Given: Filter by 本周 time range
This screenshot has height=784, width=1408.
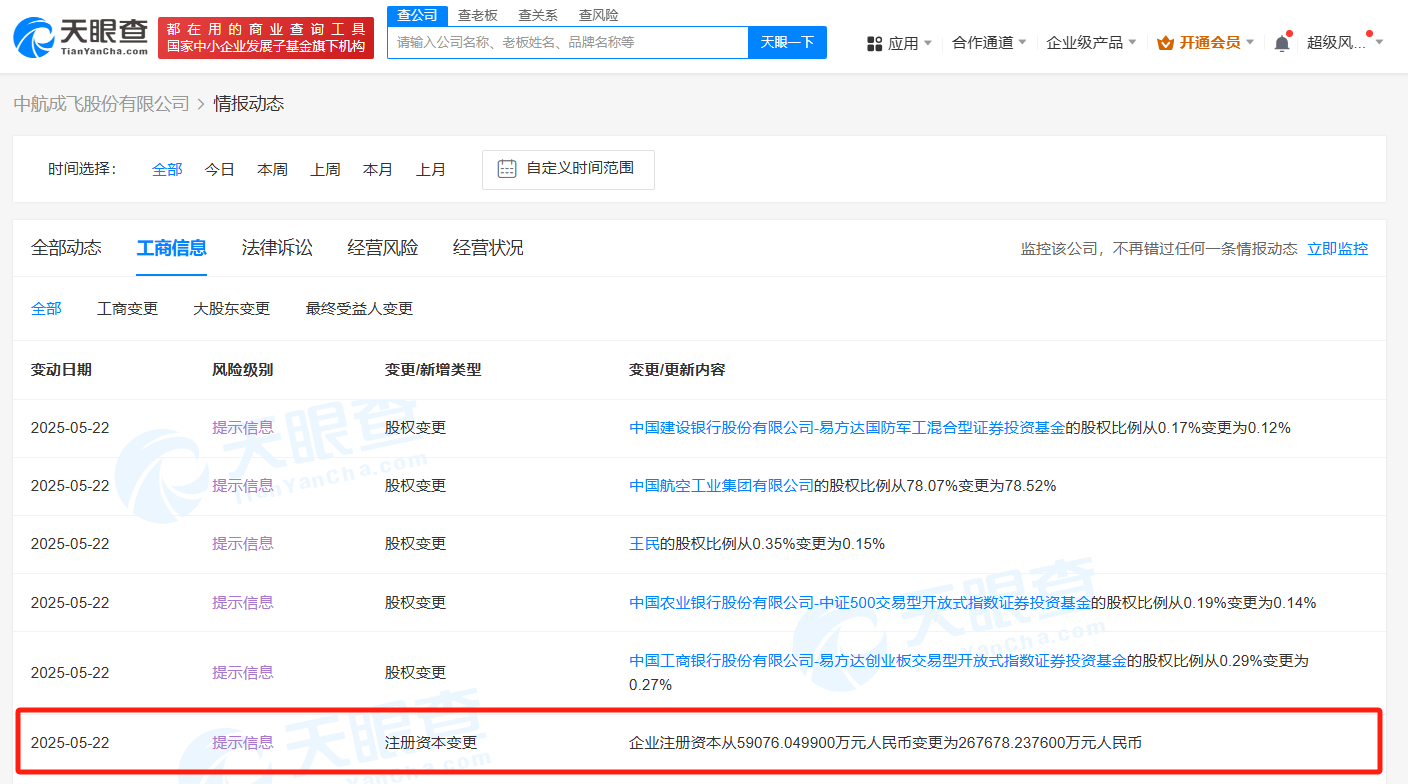Looking at the screenshot, I should coord(272,170).
